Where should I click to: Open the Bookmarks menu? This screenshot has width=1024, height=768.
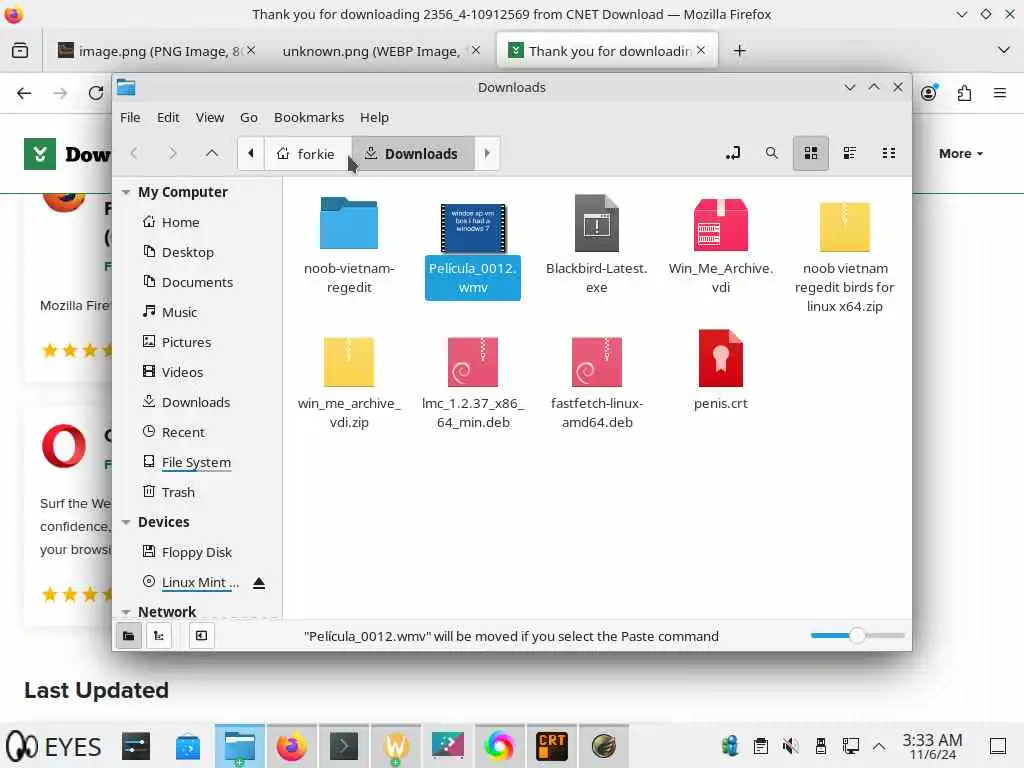309,118
